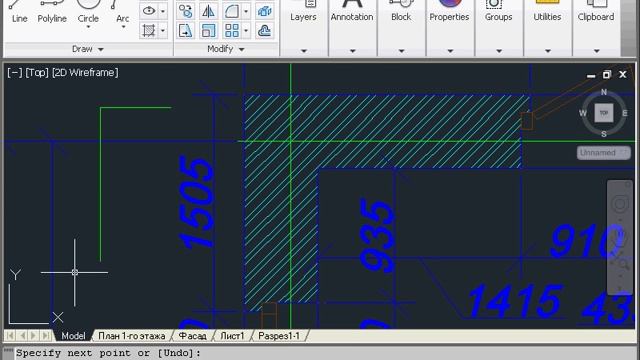Open the Fillet tool dropdown arrow

246,11
